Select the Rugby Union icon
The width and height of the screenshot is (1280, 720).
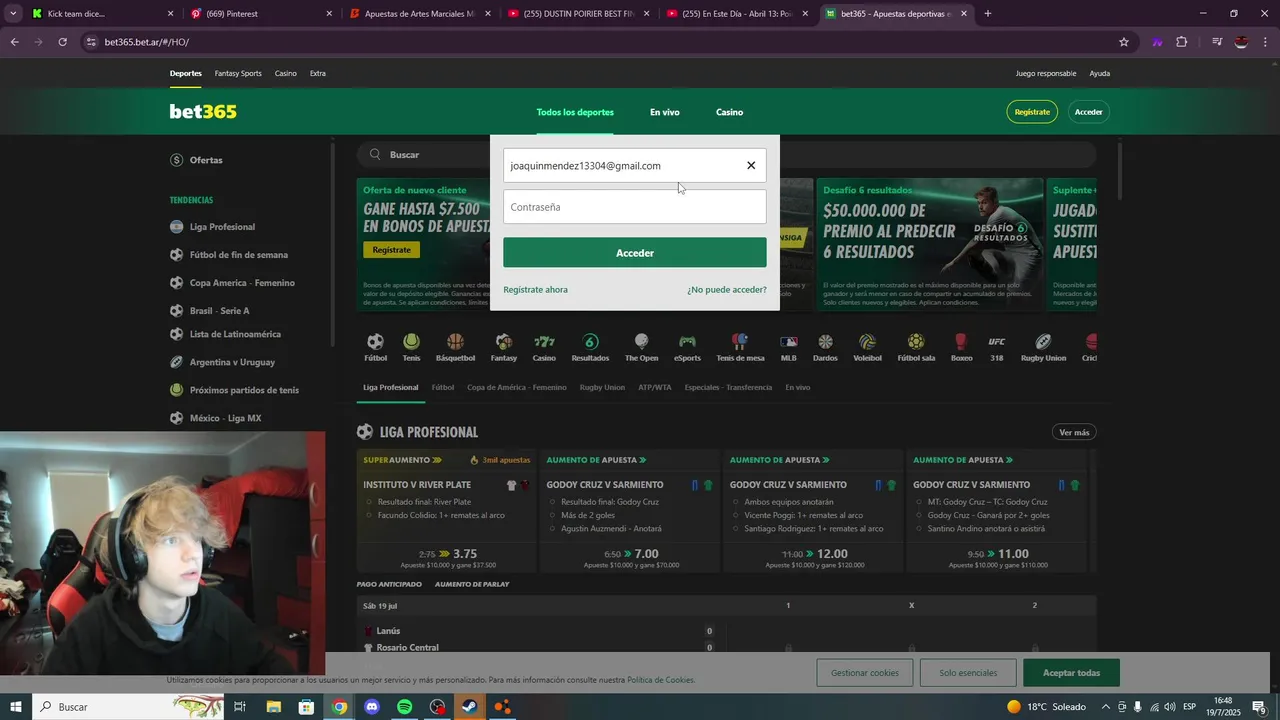pyautogui.click(x=1043, y=347)
